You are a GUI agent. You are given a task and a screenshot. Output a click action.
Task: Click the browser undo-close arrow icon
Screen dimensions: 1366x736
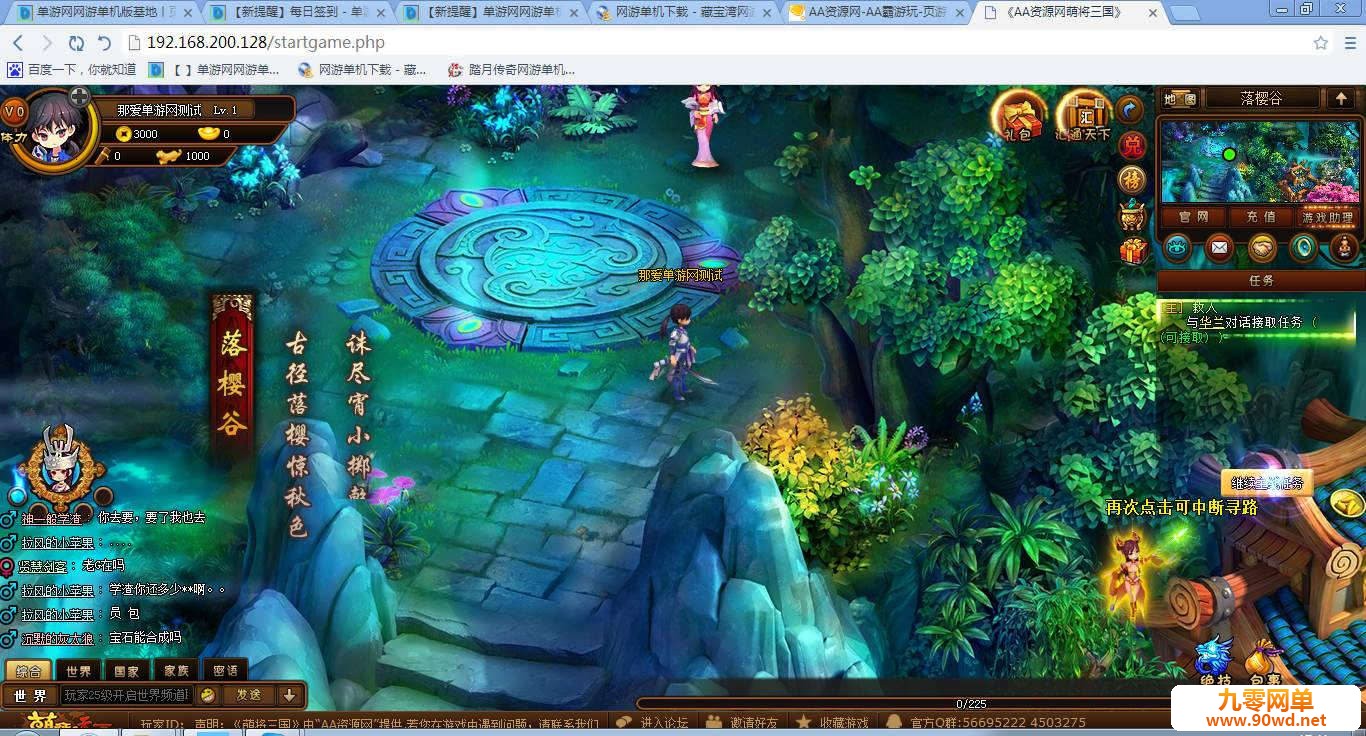(x=104, y=43)
